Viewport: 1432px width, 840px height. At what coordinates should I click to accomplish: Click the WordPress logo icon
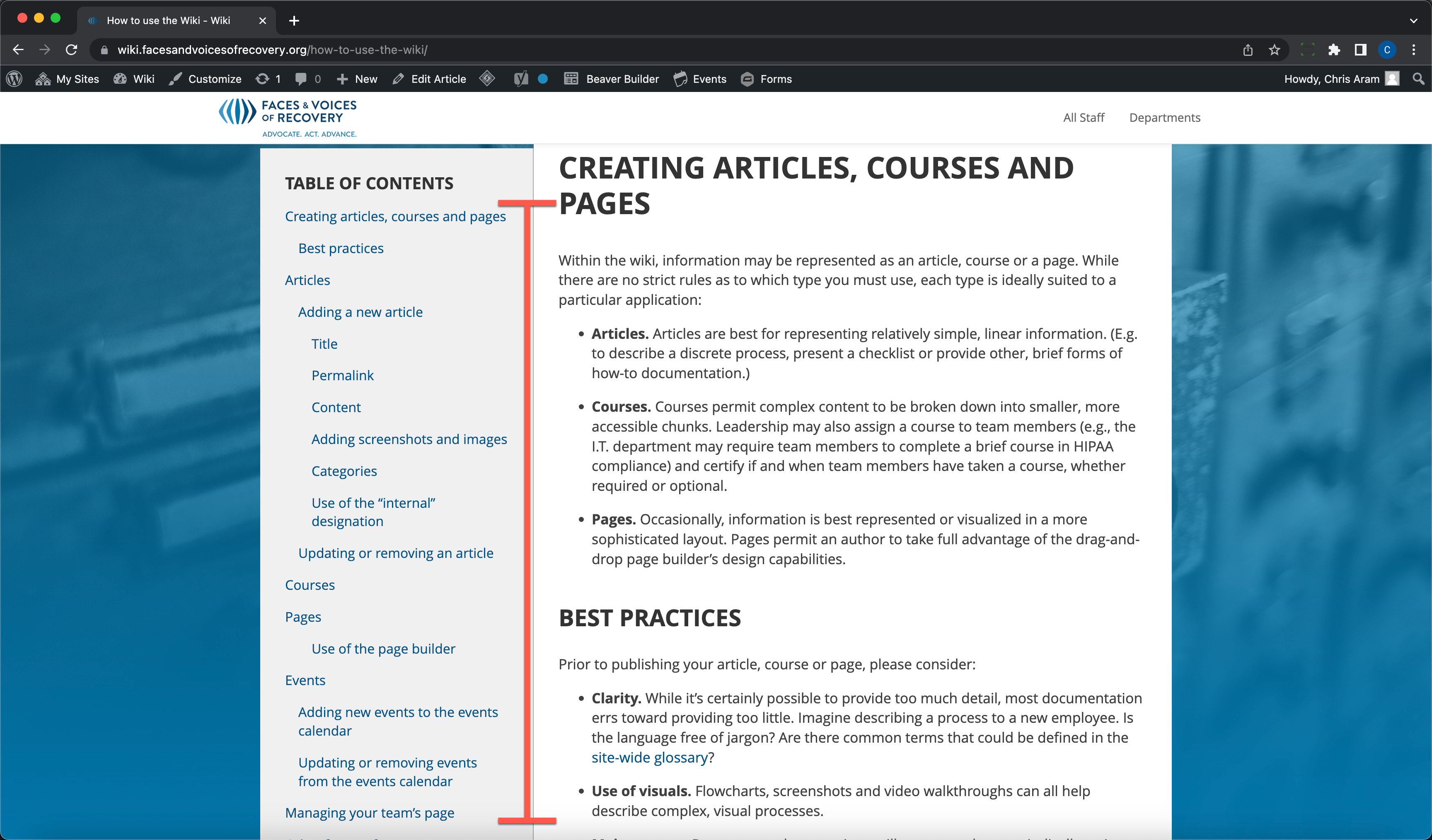click(x=14, y=79)
